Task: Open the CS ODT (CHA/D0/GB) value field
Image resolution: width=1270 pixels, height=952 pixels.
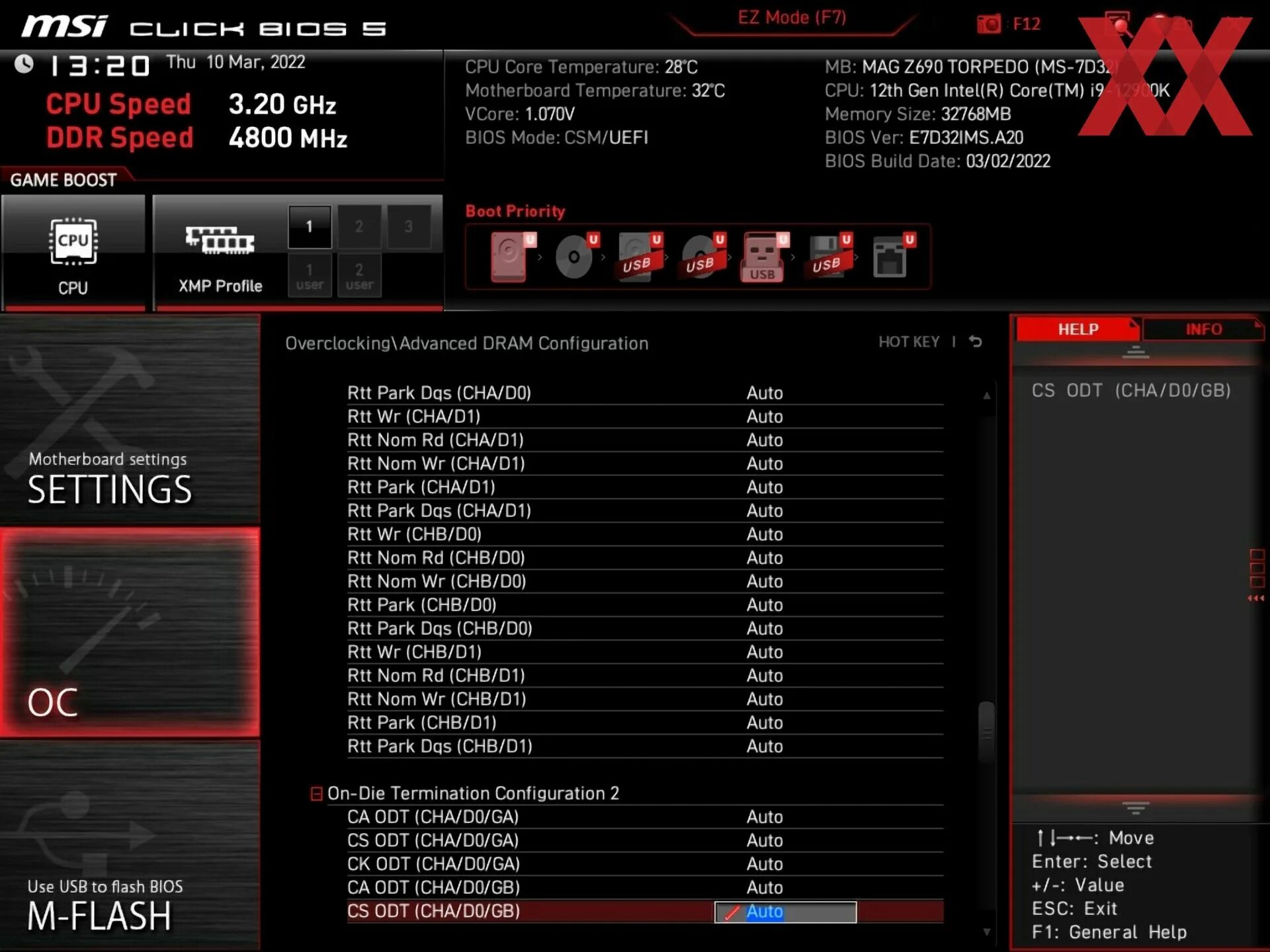Action: [x=785, y=912]
